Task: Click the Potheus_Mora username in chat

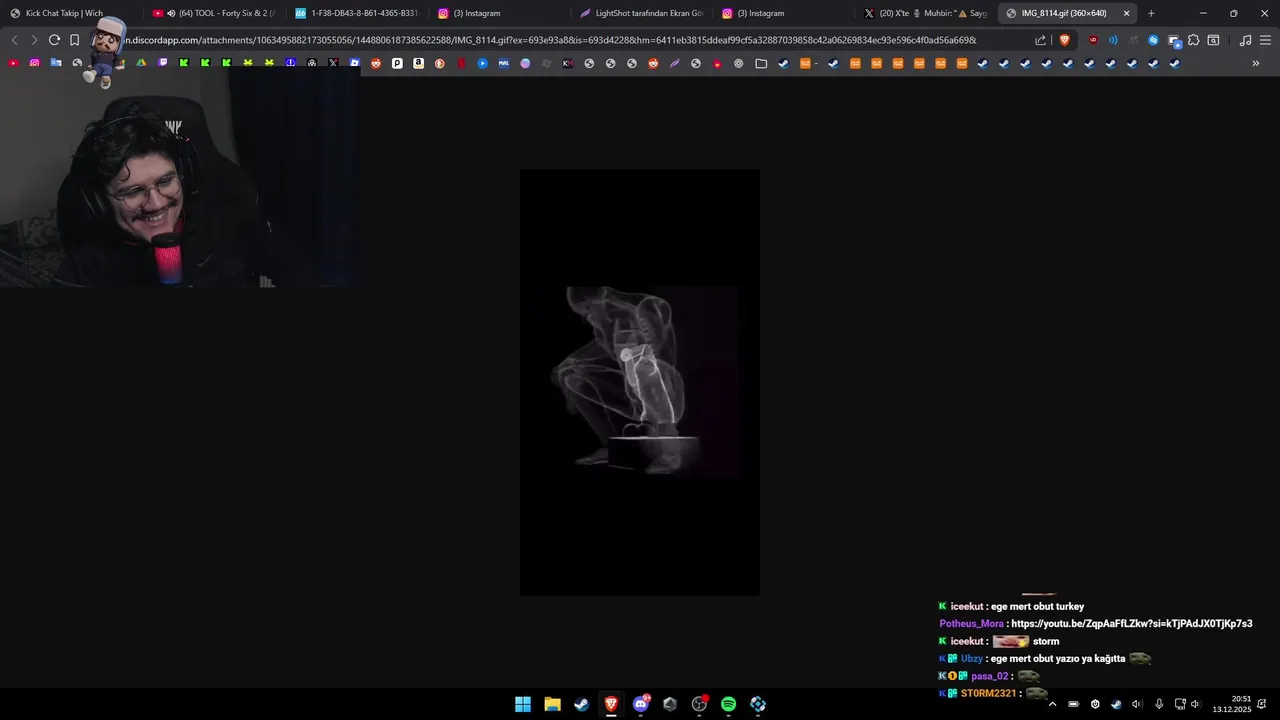Action: 971,624
